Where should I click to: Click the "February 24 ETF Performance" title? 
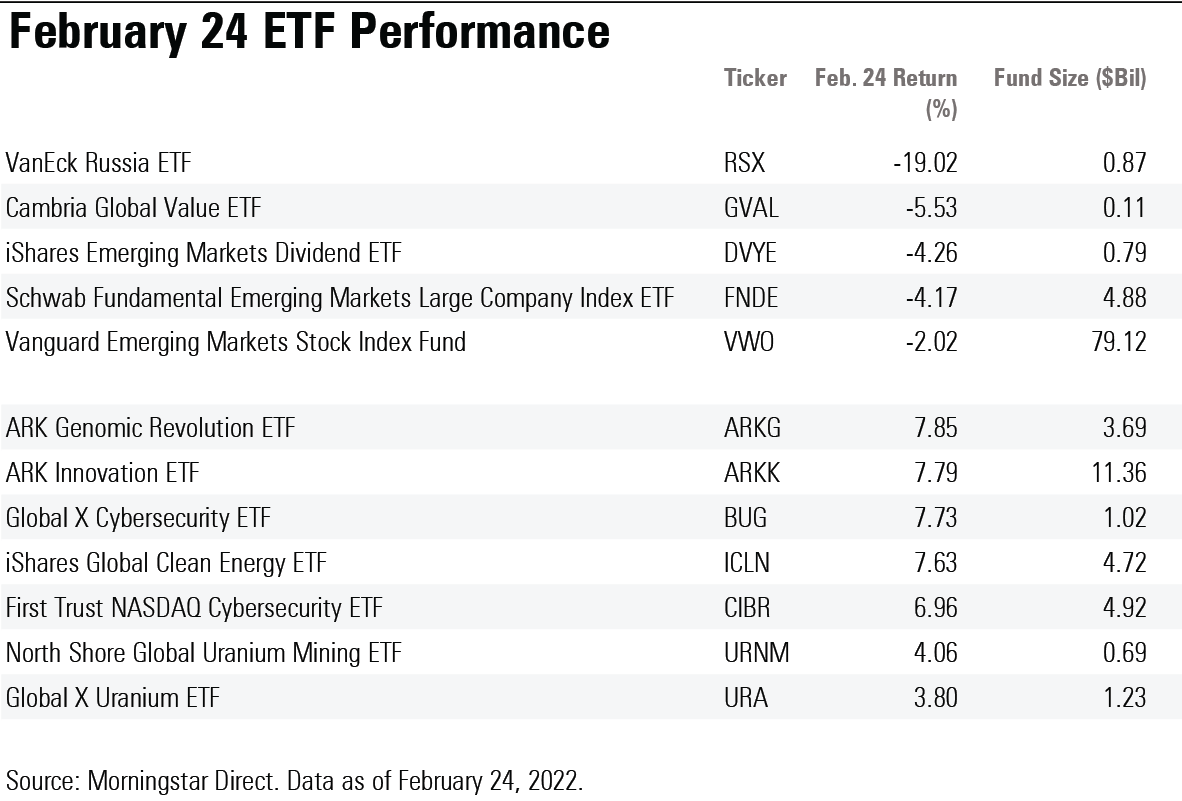[x=308, y=31]
